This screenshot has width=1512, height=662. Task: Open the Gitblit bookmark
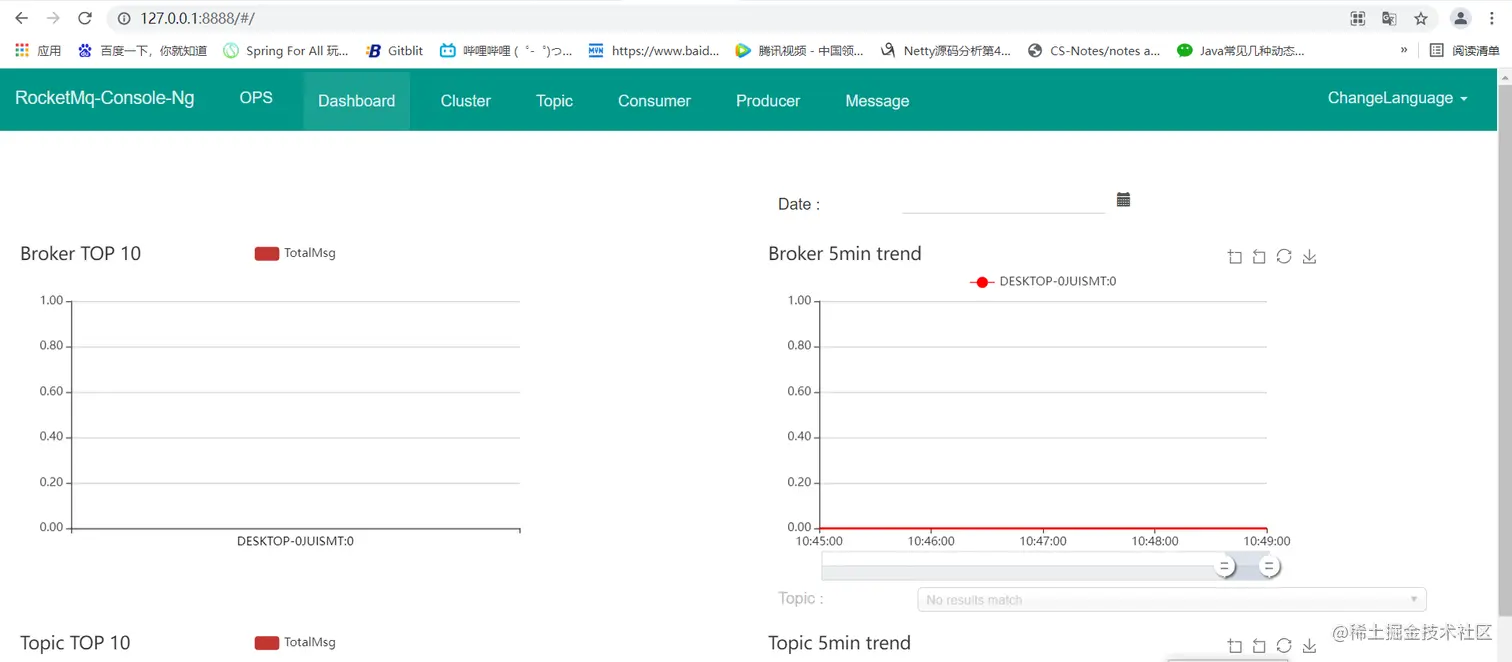(394, 50)
